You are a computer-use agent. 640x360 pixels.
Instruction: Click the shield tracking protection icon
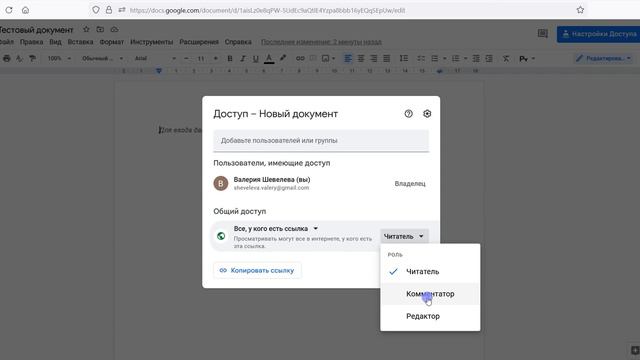pyautogui.click(x=96, y=10)
